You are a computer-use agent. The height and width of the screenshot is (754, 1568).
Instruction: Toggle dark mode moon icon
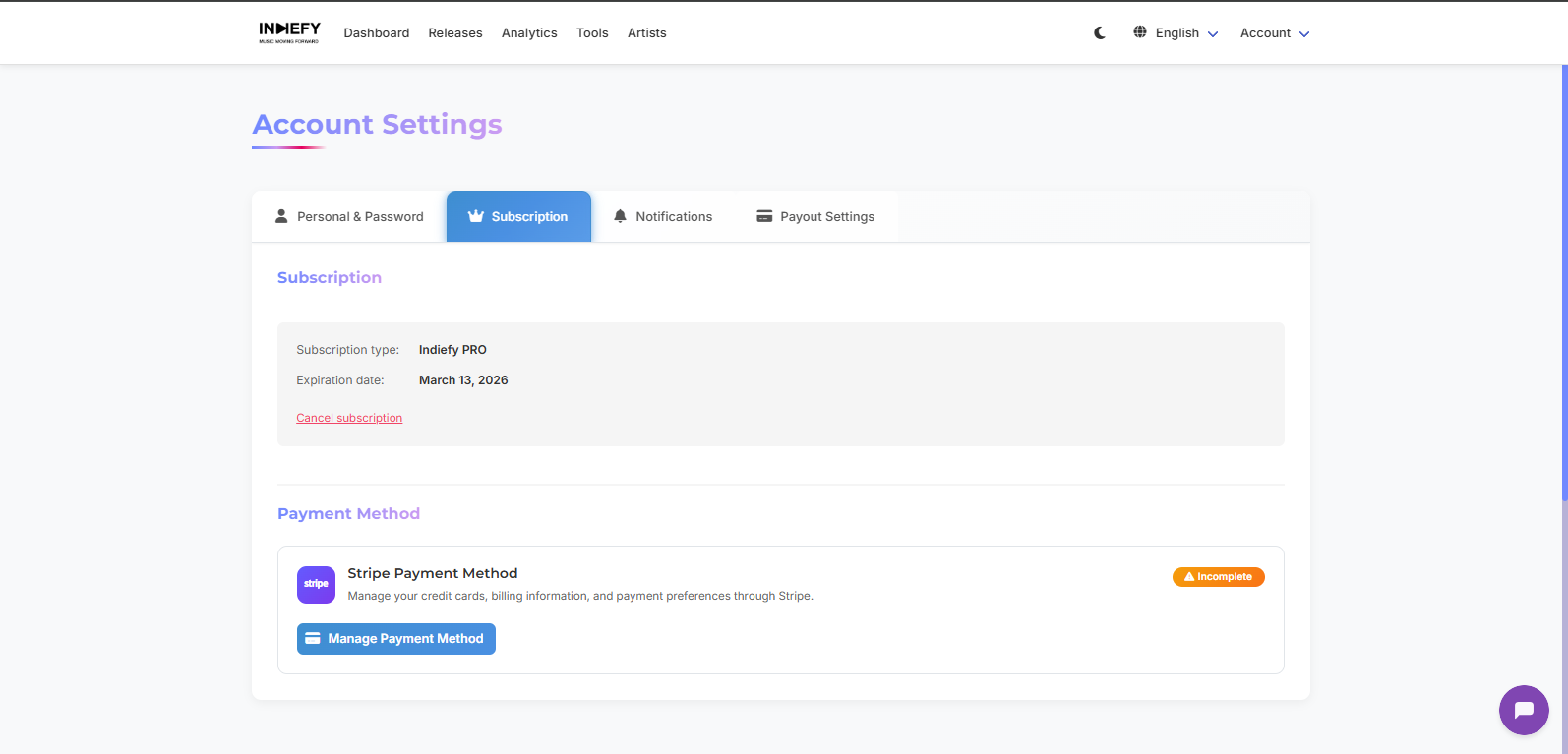click(x=1100, y=32)
